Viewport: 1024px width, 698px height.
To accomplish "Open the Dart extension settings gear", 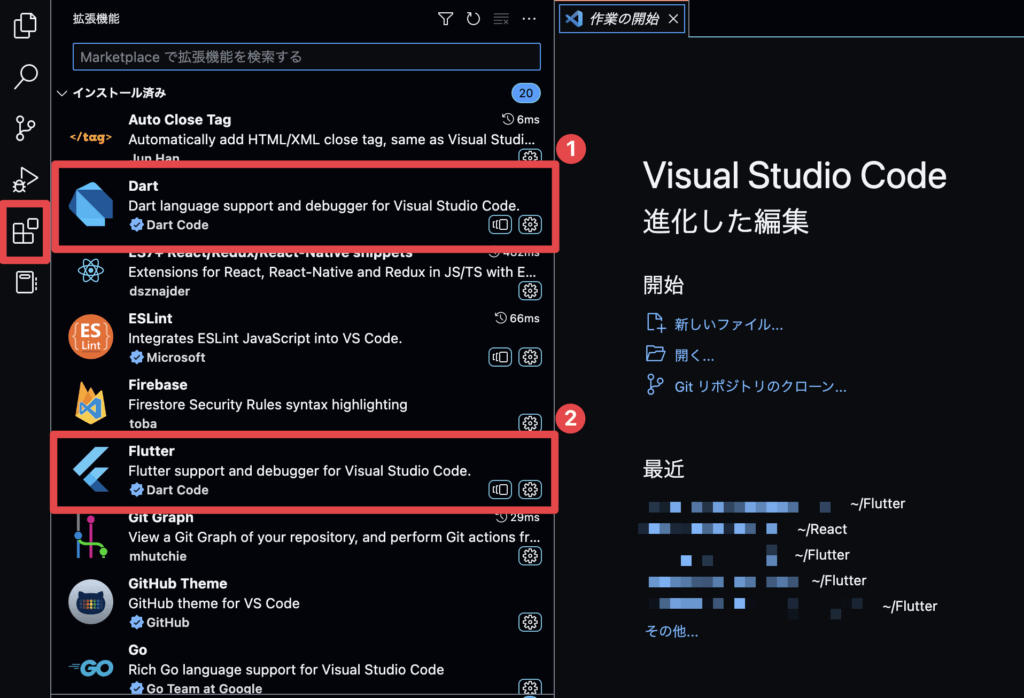I will tap(530, 224).
